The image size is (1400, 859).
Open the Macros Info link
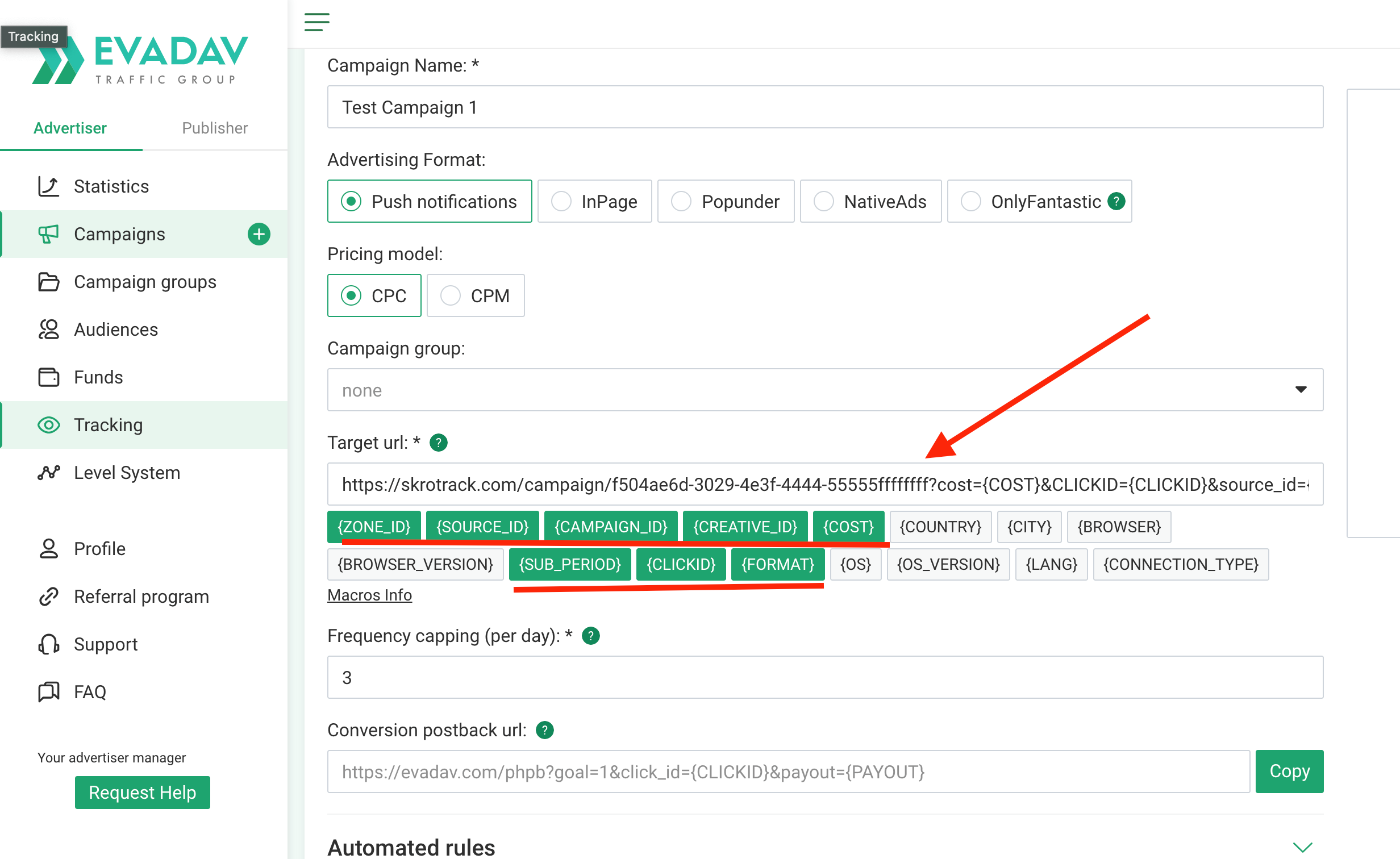[x=369, y=595]
